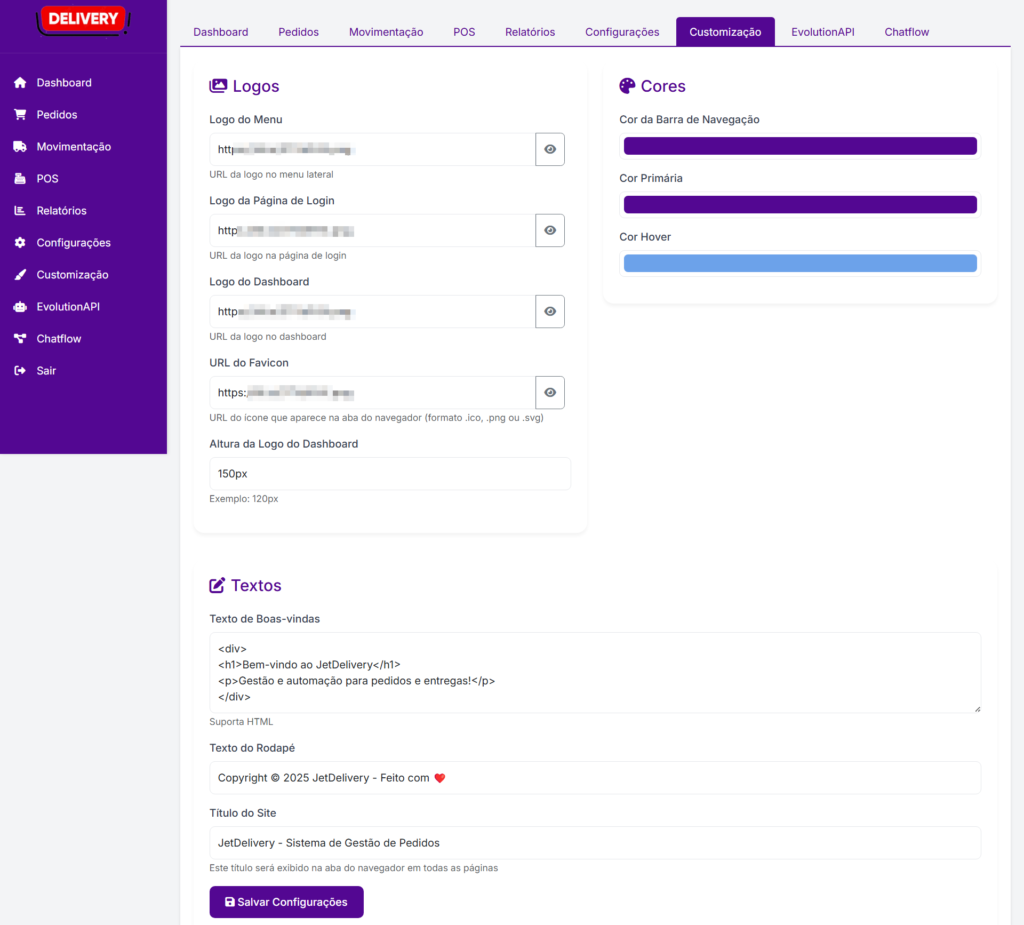
Task: Open the Cor Hover color picker
Action: coord(800,264)
